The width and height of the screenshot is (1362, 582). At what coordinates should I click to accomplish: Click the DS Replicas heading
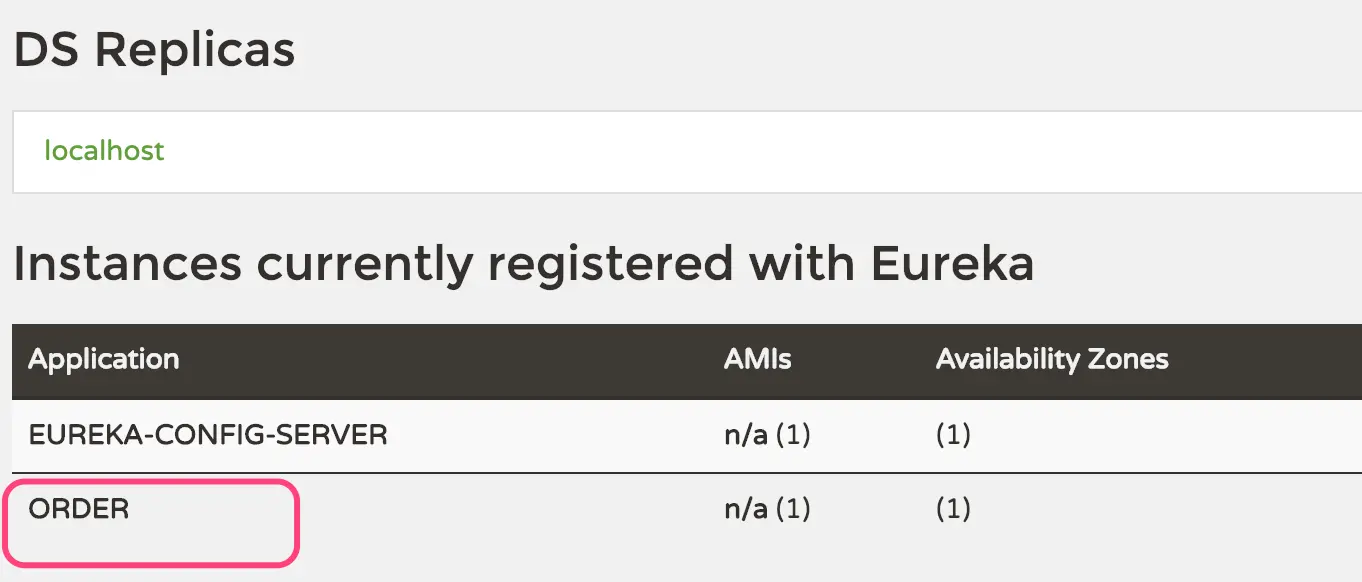[x=154, y=49]
